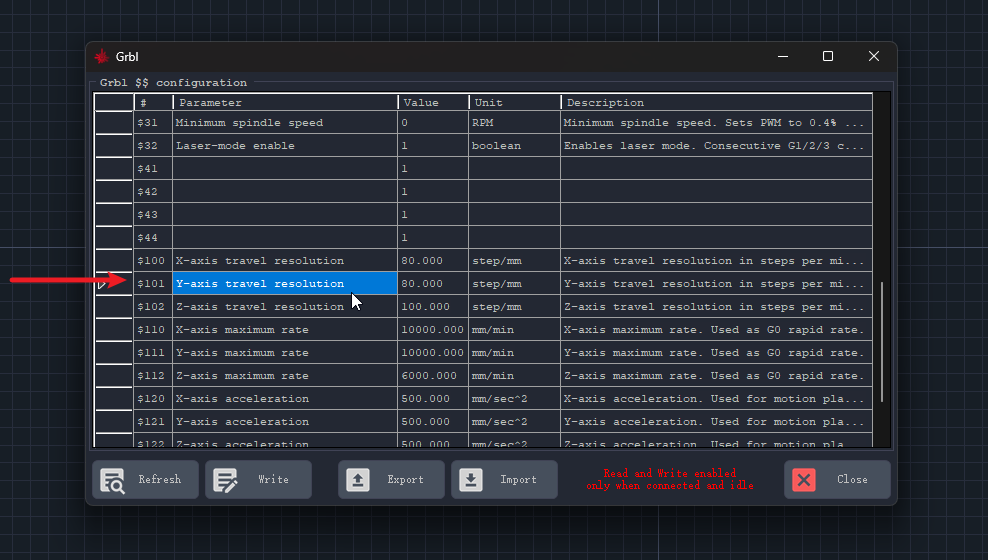988x560 pixels.
Task: Click the red X Close icon
Action: tap(804, 480)
